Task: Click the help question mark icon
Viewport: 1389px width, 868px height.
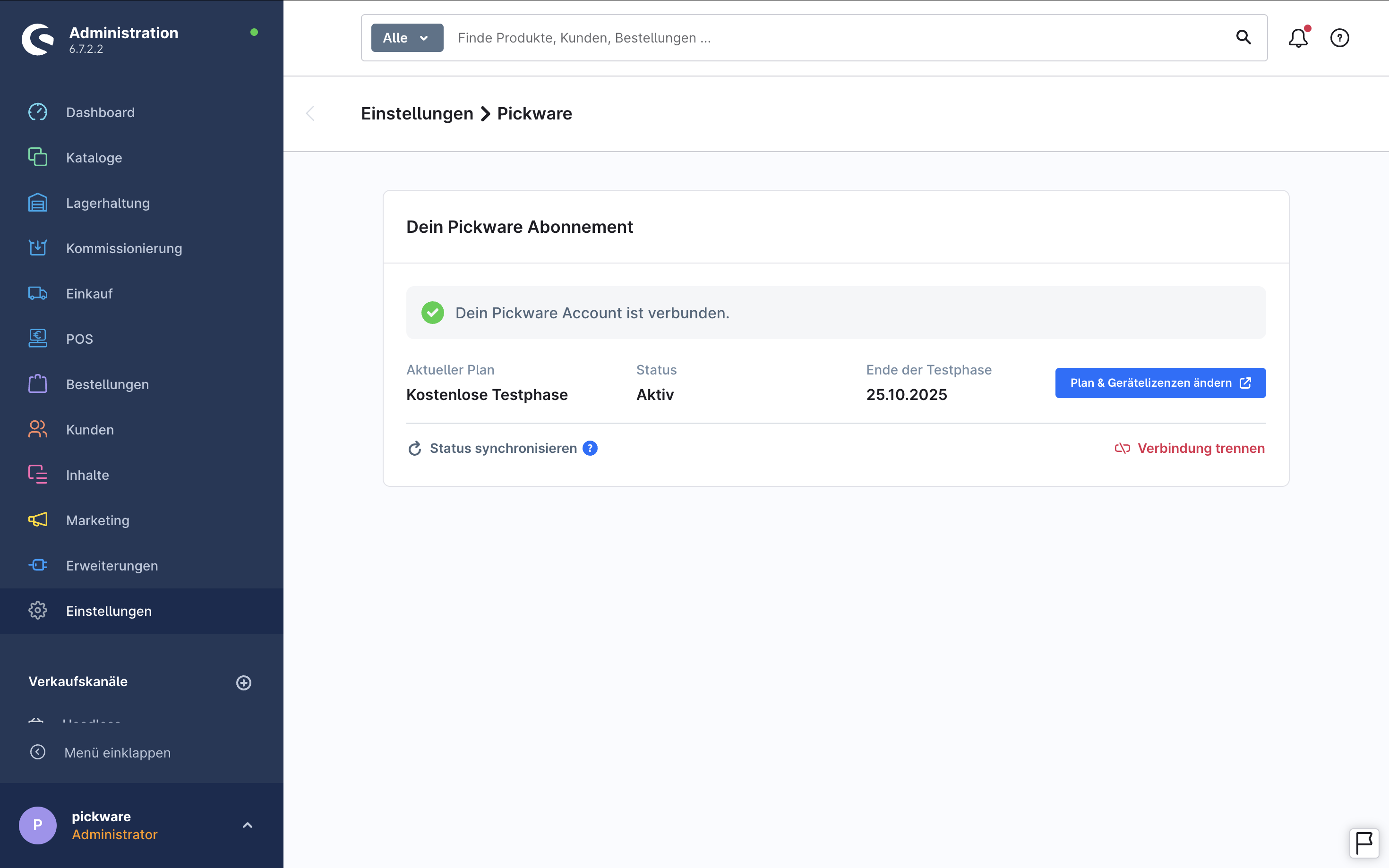Action: pyautogui.click(x=1339, y=38)
